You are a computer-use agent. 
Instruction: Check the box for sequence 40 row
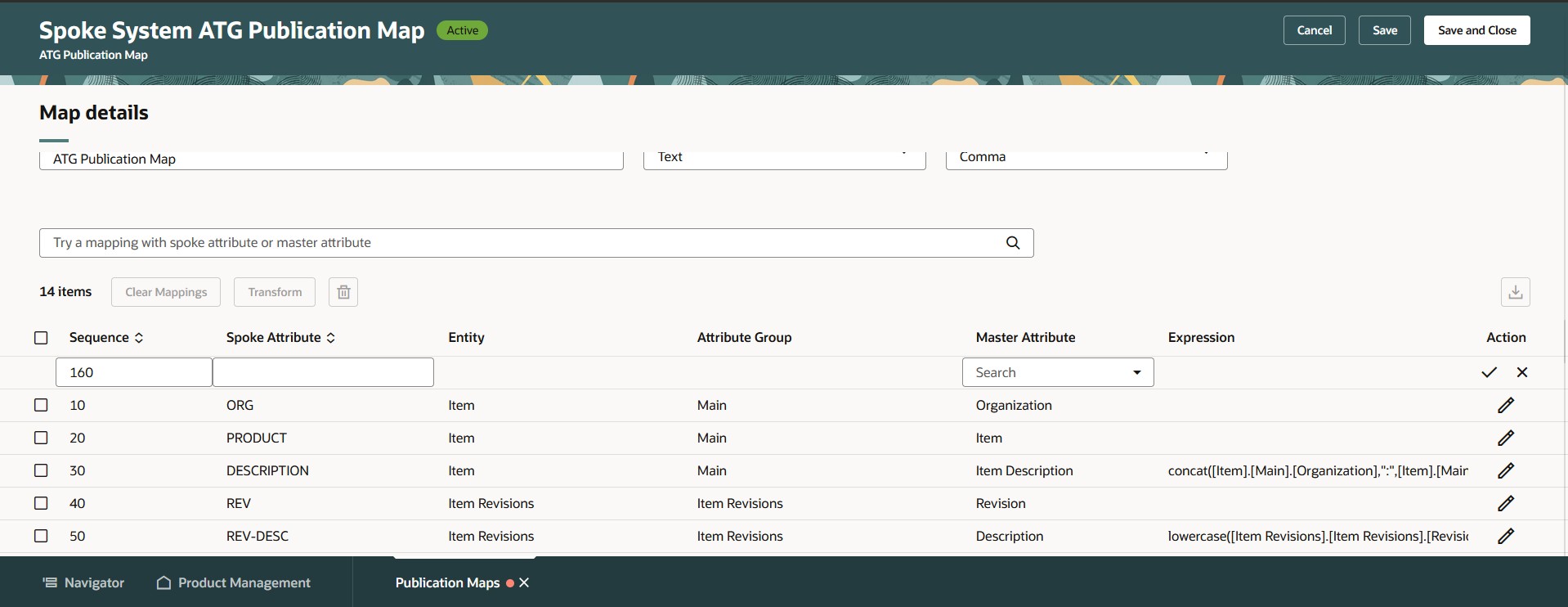tap(41, 503)
